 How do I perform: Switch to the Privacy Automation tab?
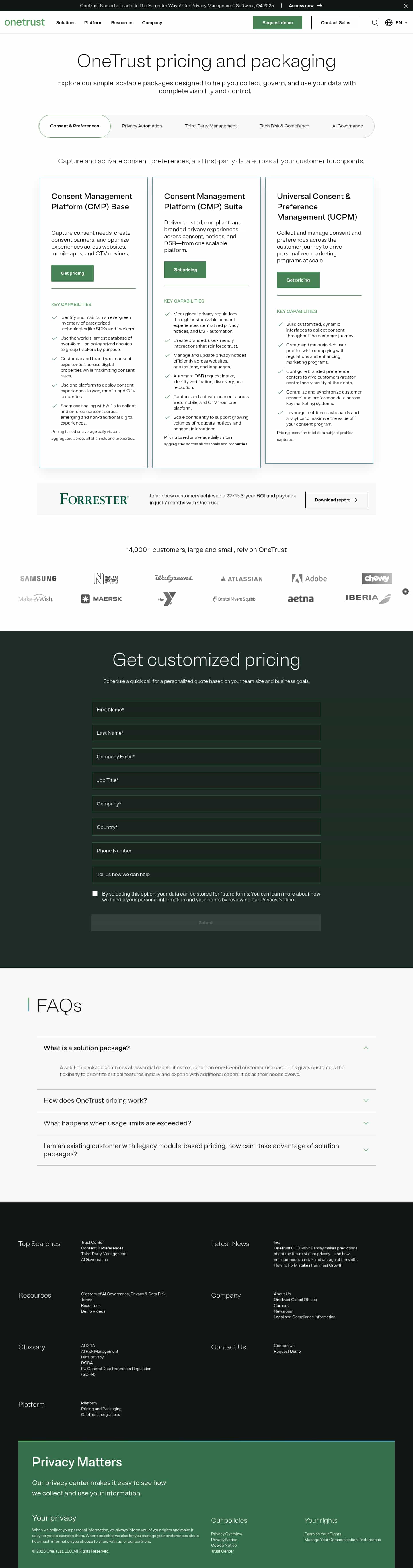141,126
